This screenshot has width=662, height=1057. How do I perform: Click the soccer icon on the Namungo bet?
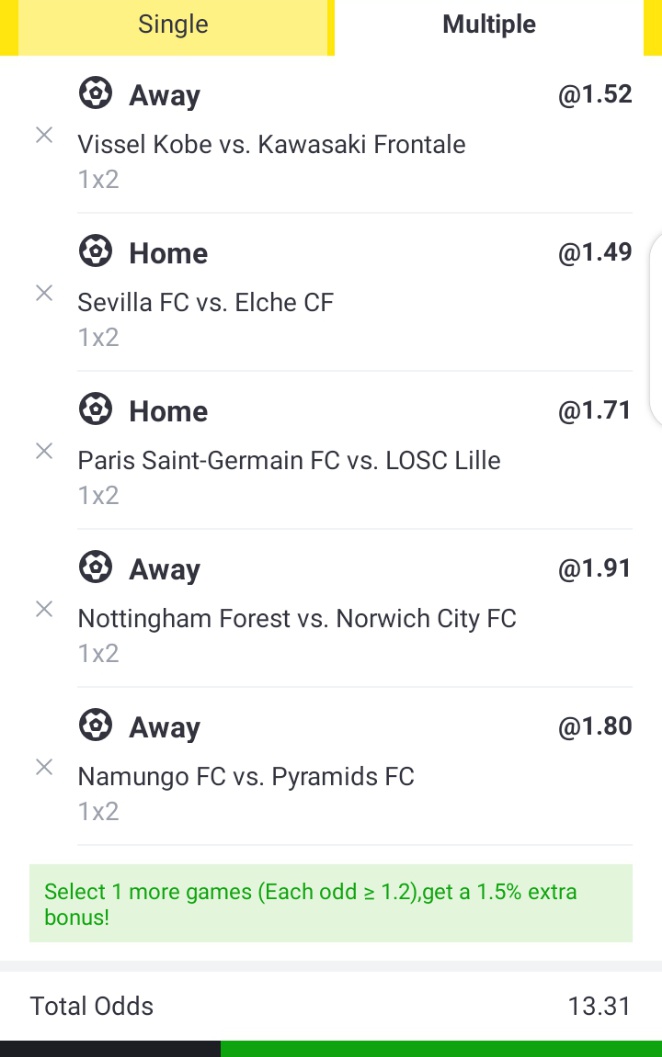click(95, 726)
